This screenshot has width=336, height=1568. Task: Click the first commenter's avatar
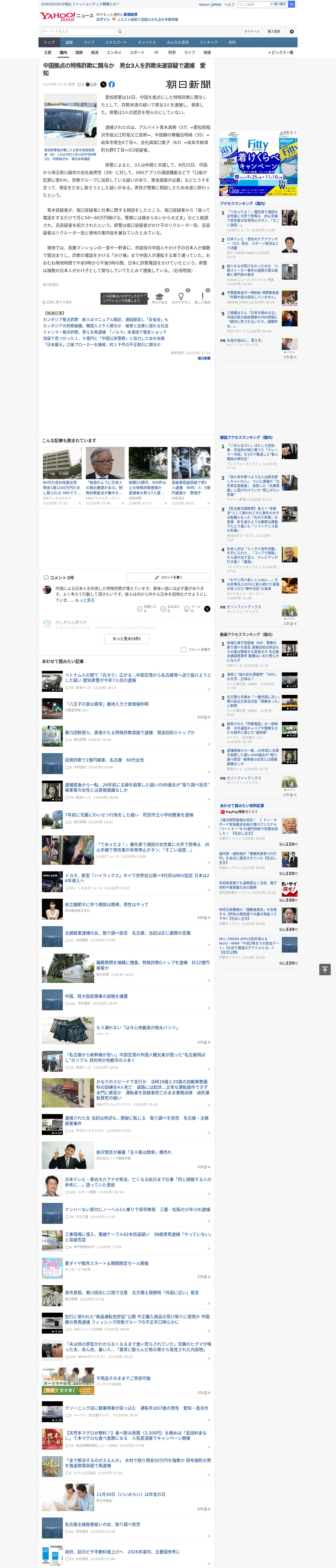pos(47,590)
